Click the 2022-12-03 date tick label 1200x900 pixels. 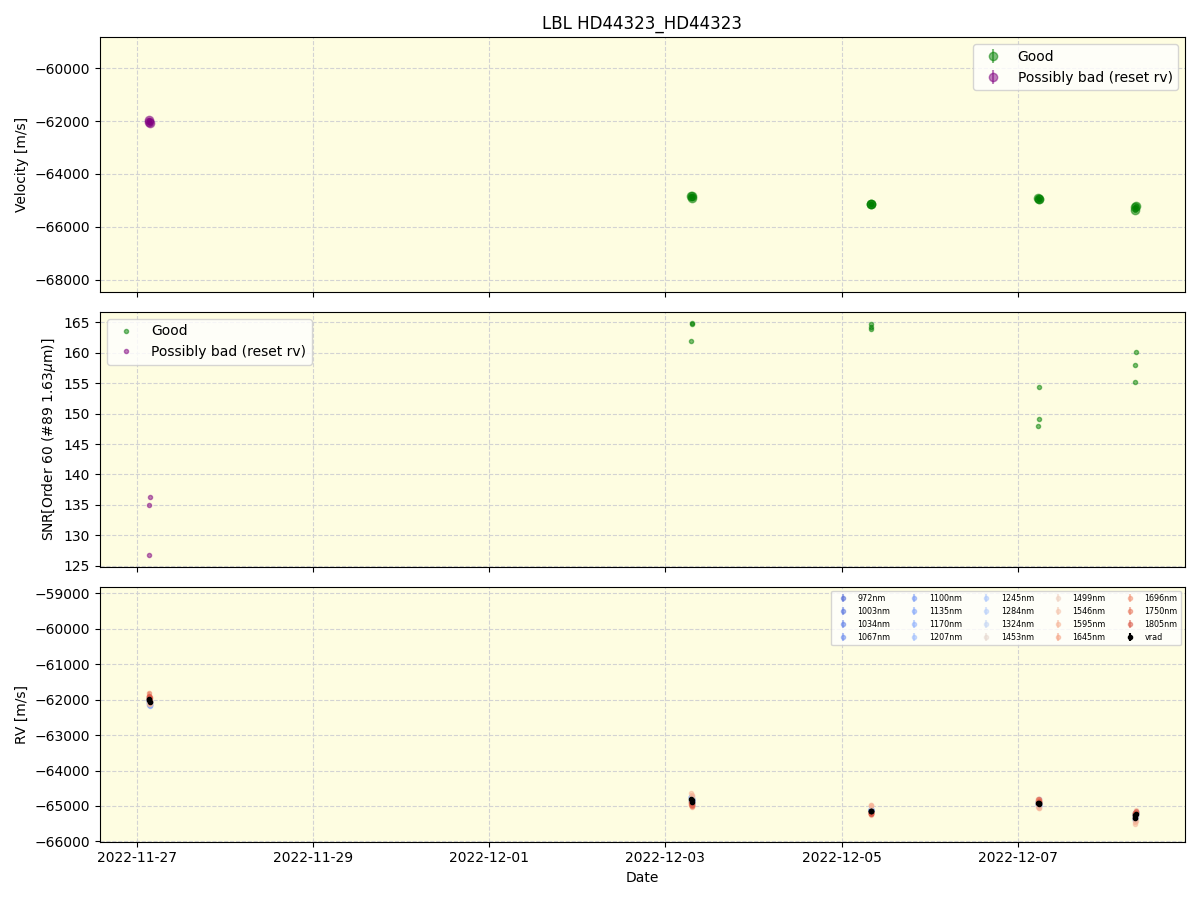(x=665, y=857)
